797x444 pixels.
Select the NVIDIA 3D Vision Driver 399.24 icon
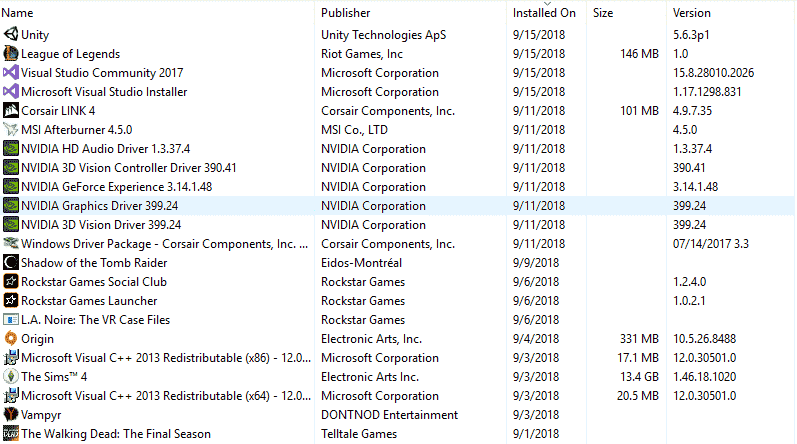coord(11,224)
